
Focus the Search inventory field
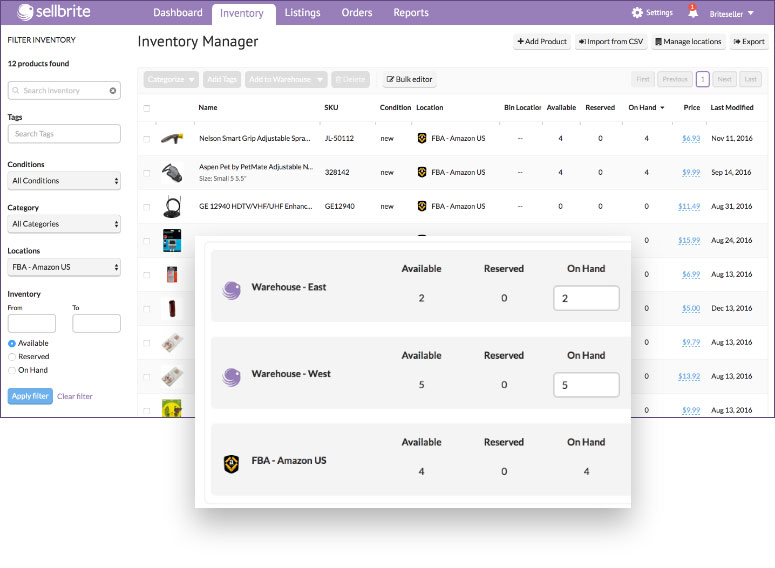click(x=64, y=90)
